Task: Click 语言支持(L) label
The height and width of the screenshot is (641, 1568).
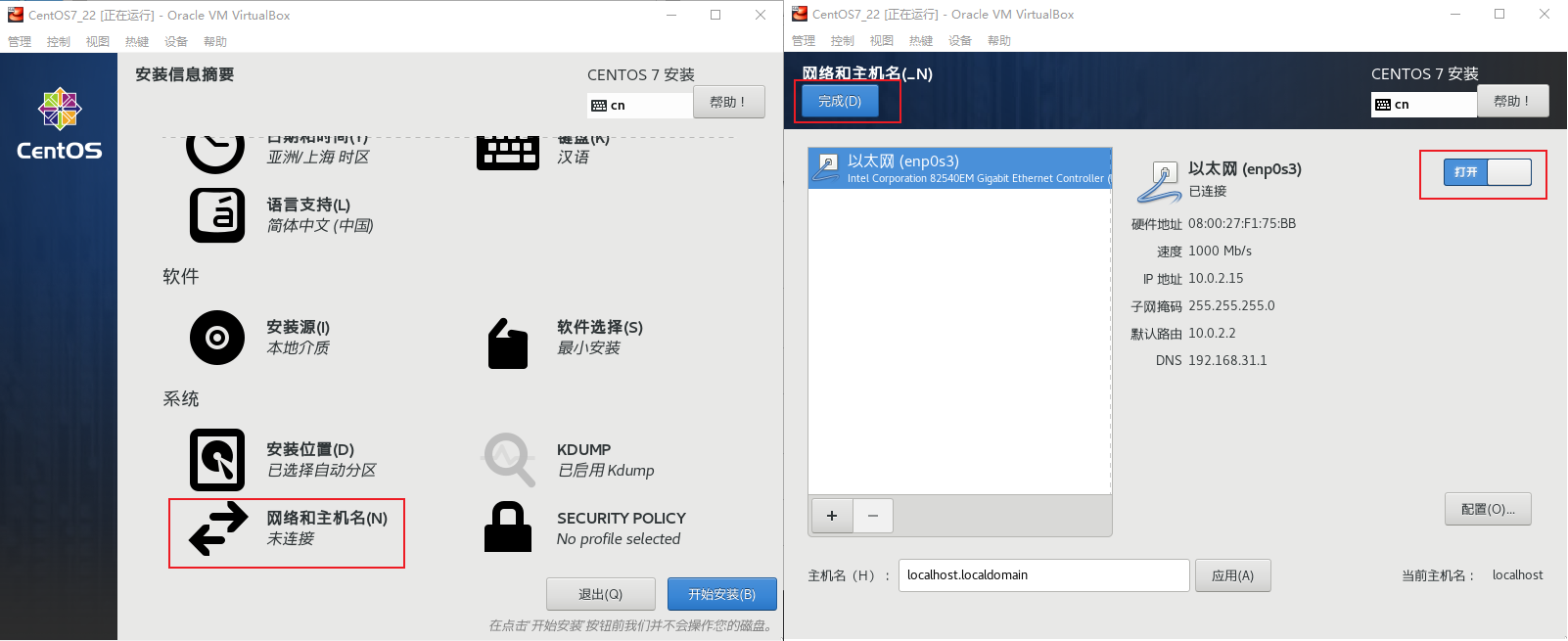Action: pyautogui.click(x=308, y=205)
